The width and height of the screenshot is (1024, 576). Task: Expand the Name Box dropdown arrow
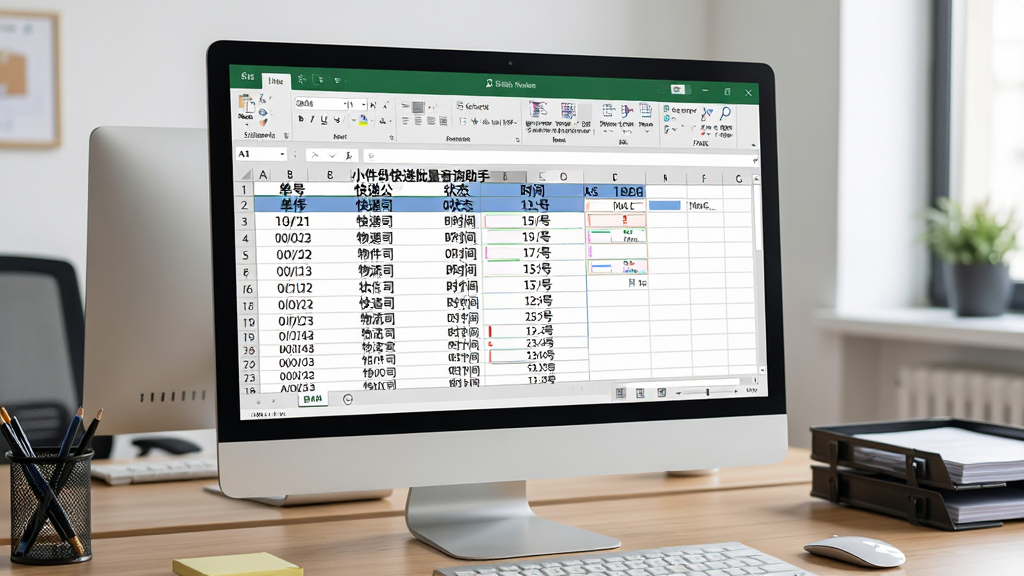click(x=282, y=154)
